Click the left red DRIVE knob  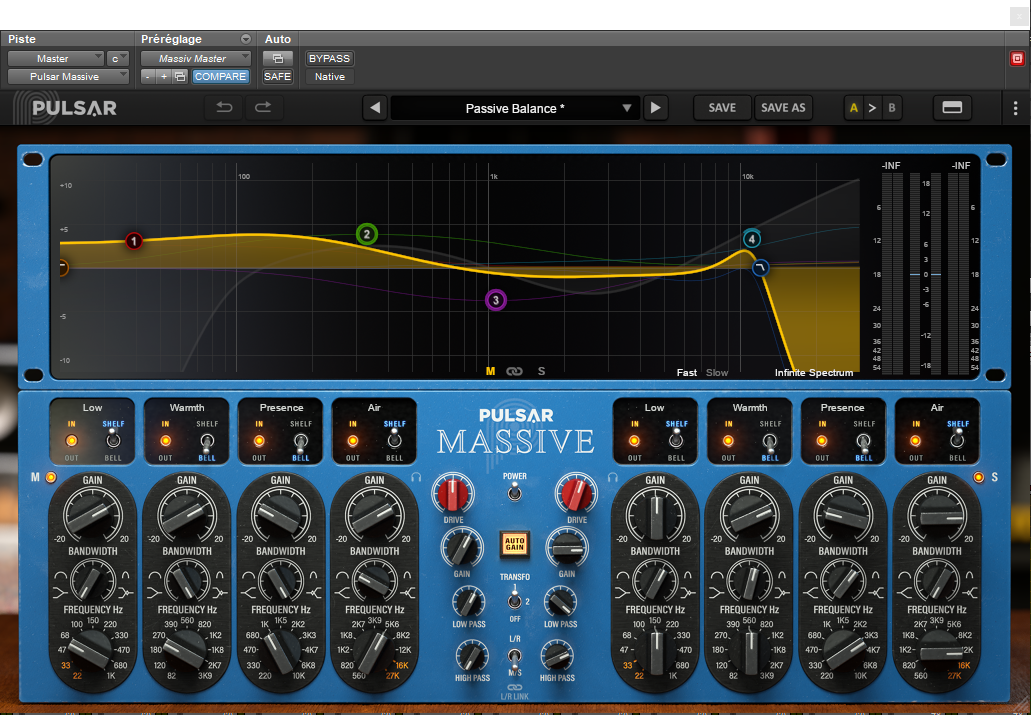point(453,495)
